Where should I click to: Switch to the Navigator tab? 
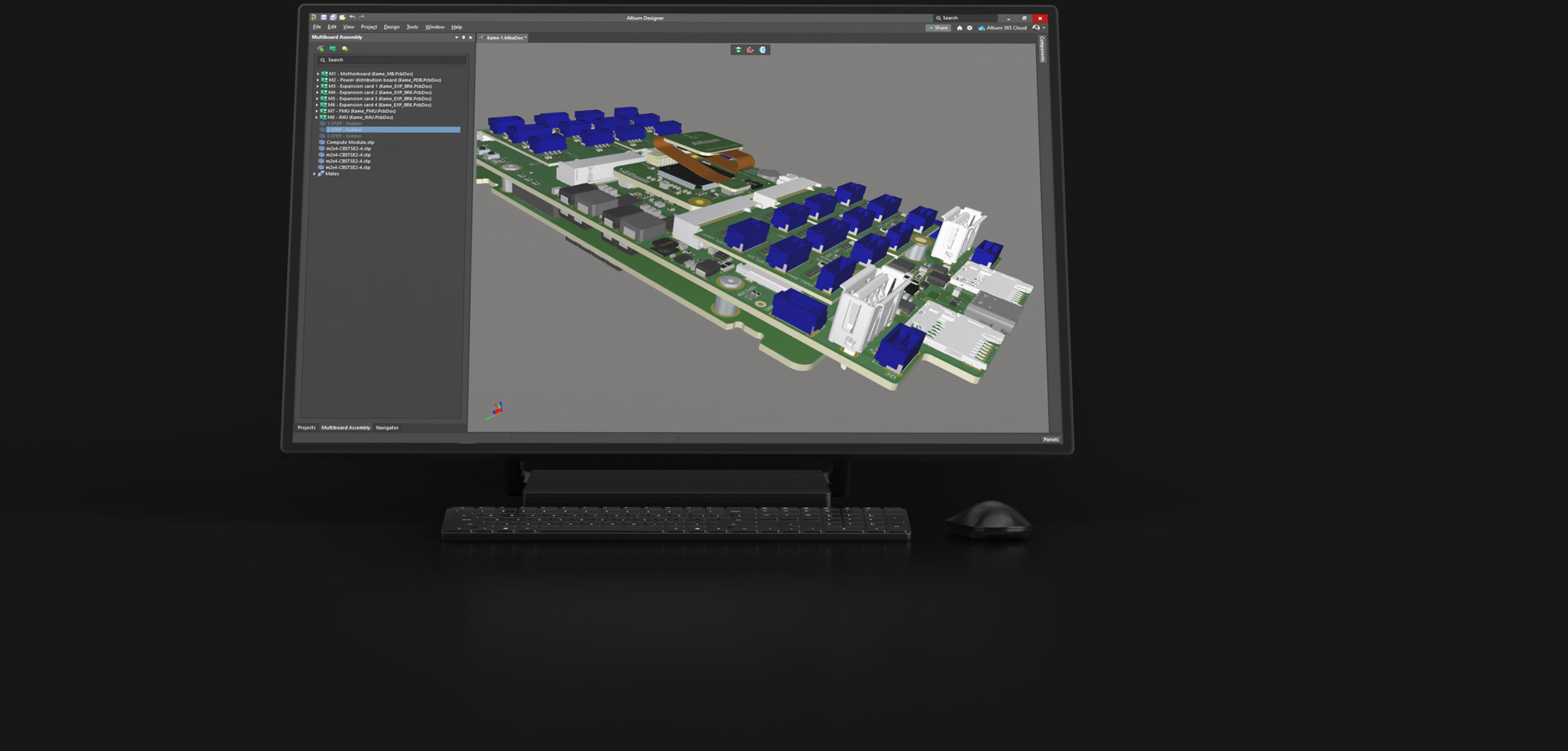[386, 428]
